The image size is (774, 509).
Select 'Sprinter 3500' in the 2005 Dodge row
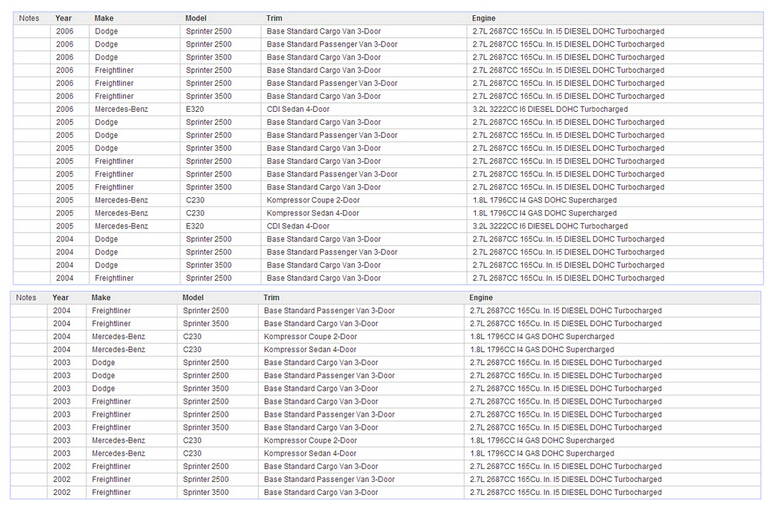click(208, 148)
